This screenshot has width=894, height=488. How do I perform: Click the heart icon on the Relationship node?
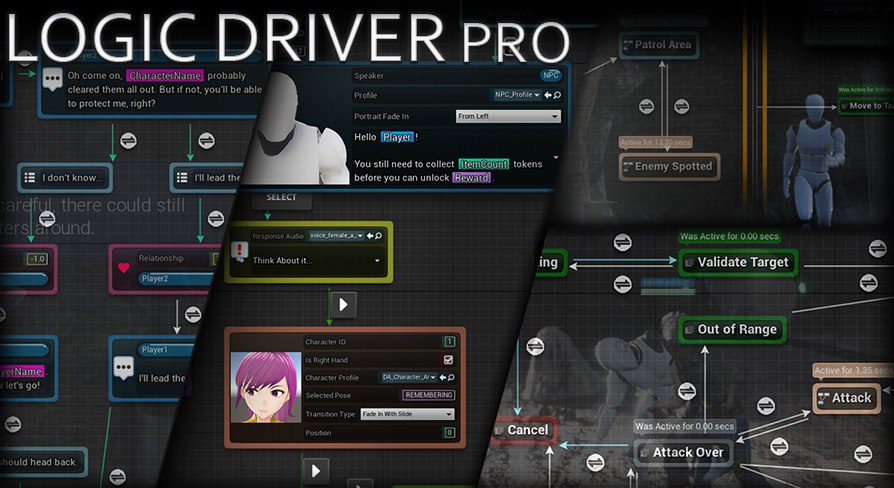click(x=124, y=267)
